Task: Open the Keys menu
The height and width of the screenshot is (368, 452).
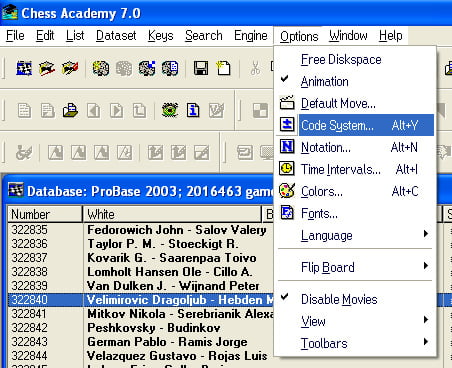Action: (x=161, y=35)
